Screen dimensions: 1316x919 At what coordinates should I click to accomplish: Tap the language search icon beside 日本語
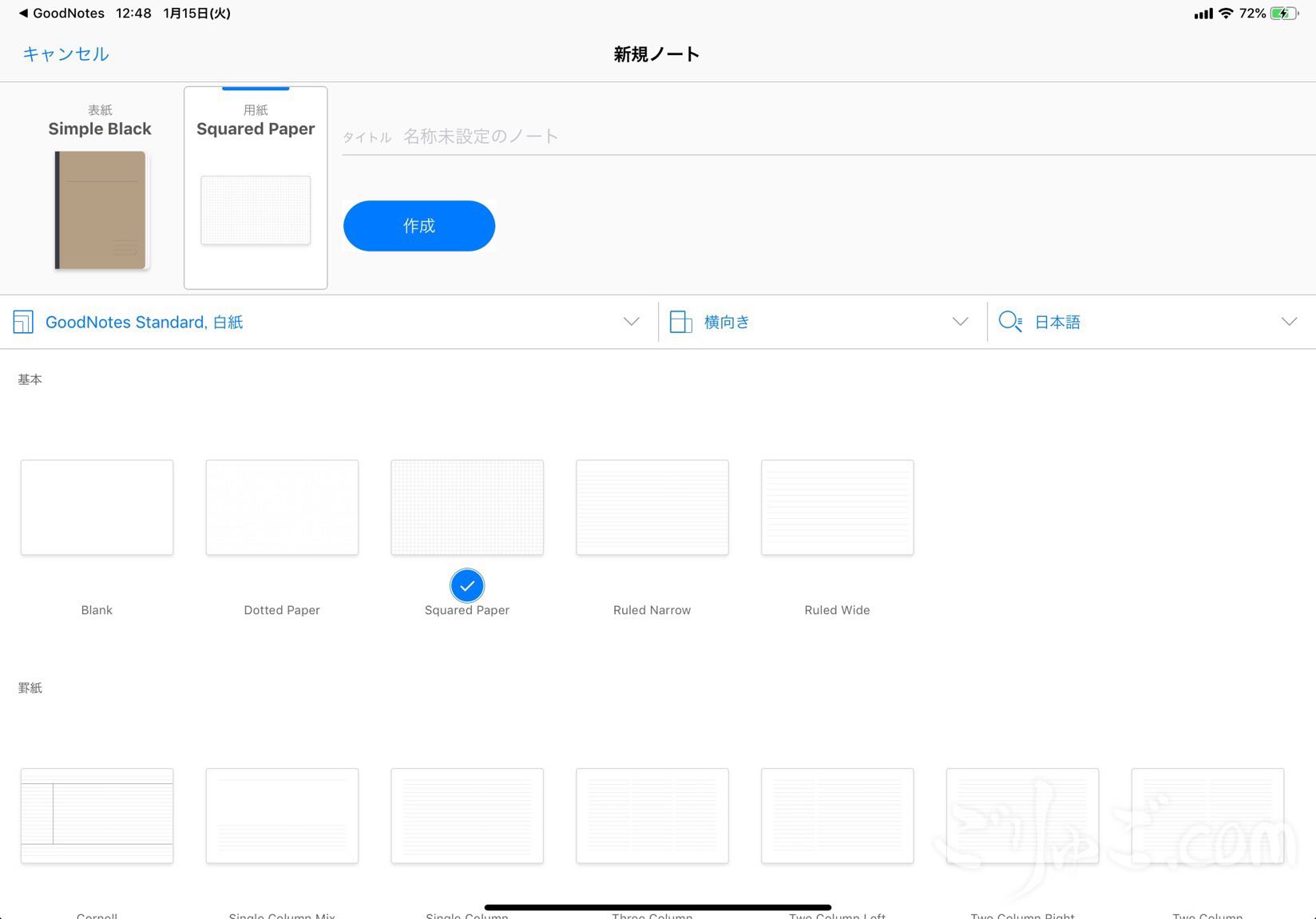tap(1010, 322)
